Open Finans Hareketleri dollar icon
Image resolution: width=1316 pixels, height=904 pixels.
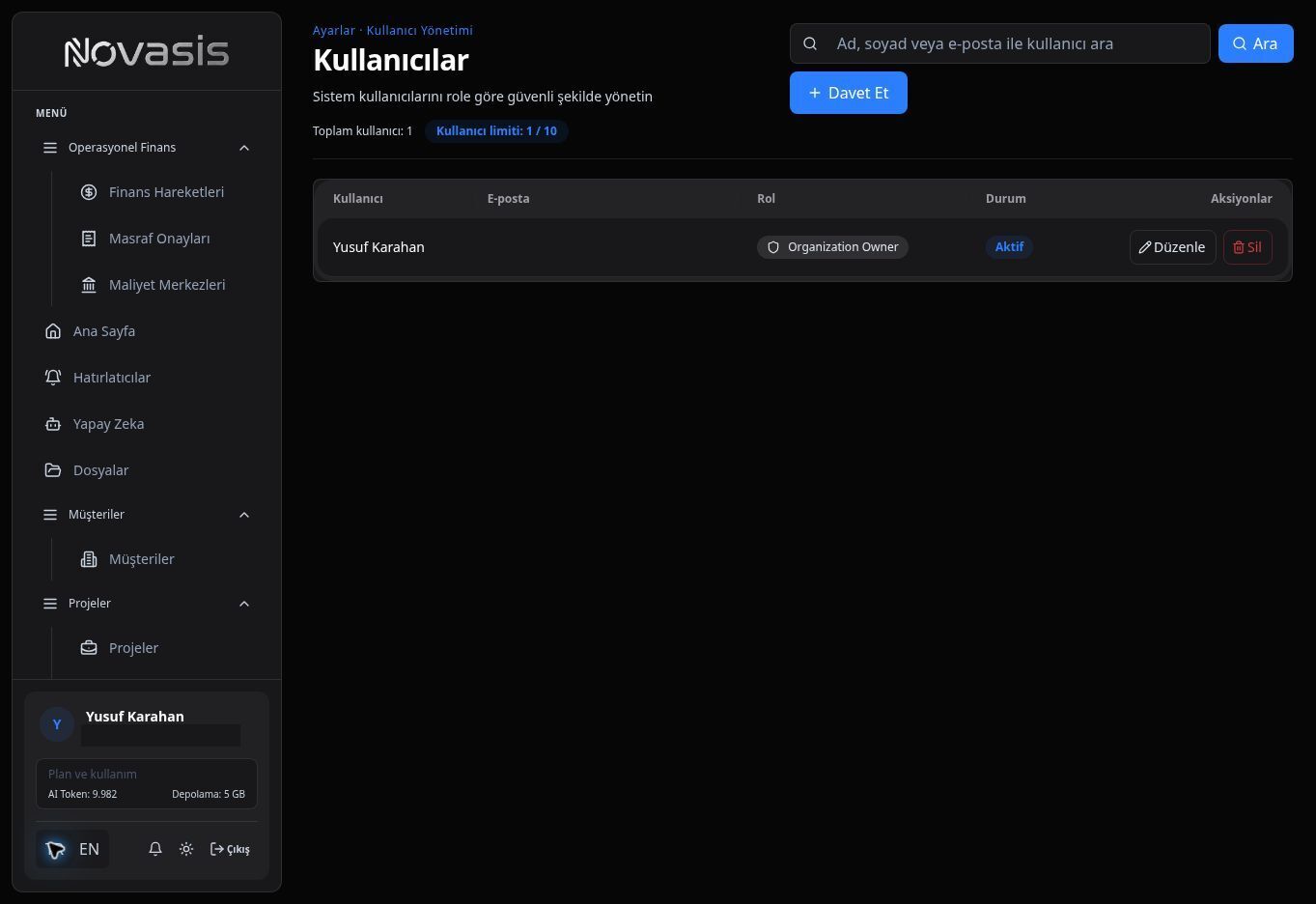(89, 192)
